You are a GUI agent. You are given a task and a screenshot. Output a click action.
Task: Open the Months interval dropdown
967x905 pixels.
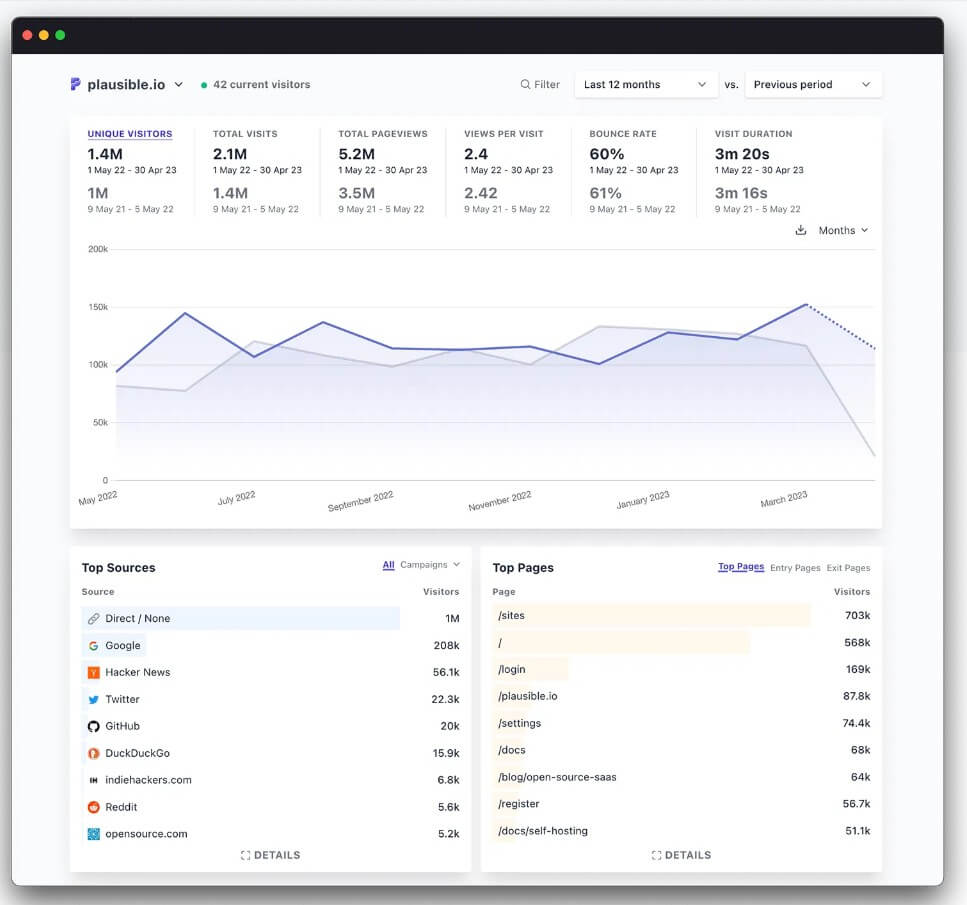click(843, 230)
